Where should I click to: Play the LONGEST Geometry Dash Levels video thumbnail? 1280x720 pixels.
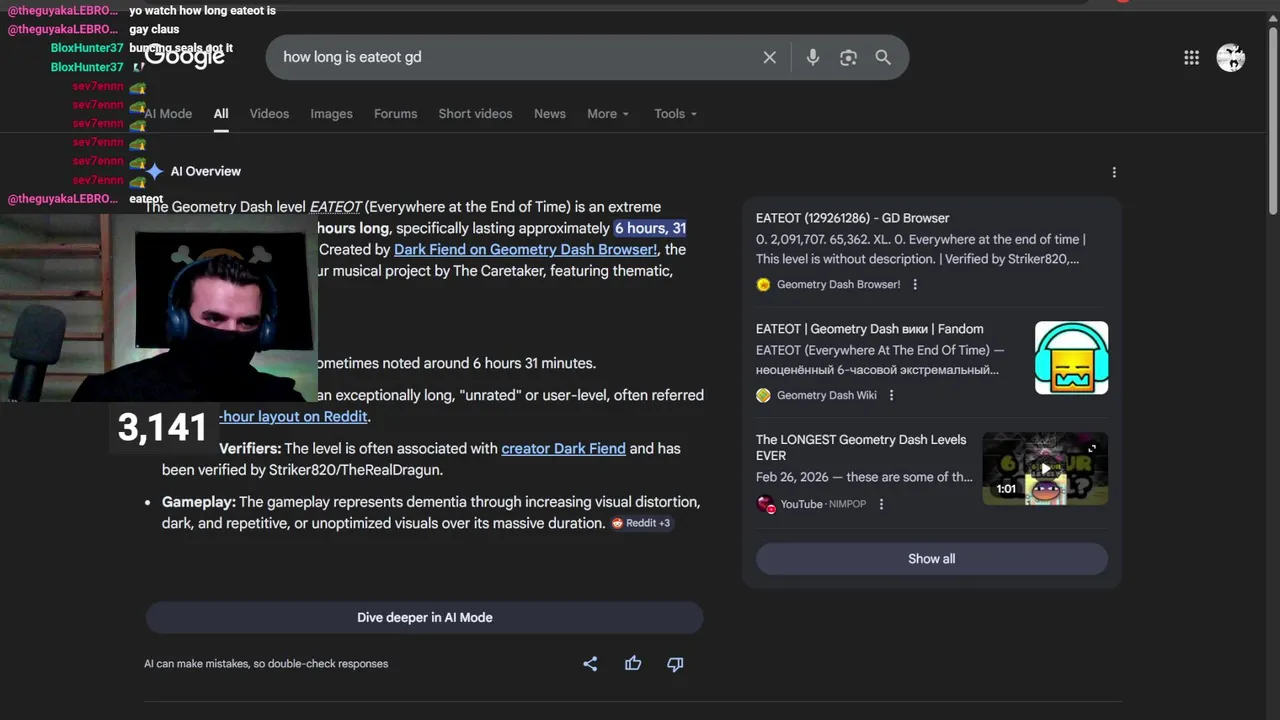coord(1045,468)
